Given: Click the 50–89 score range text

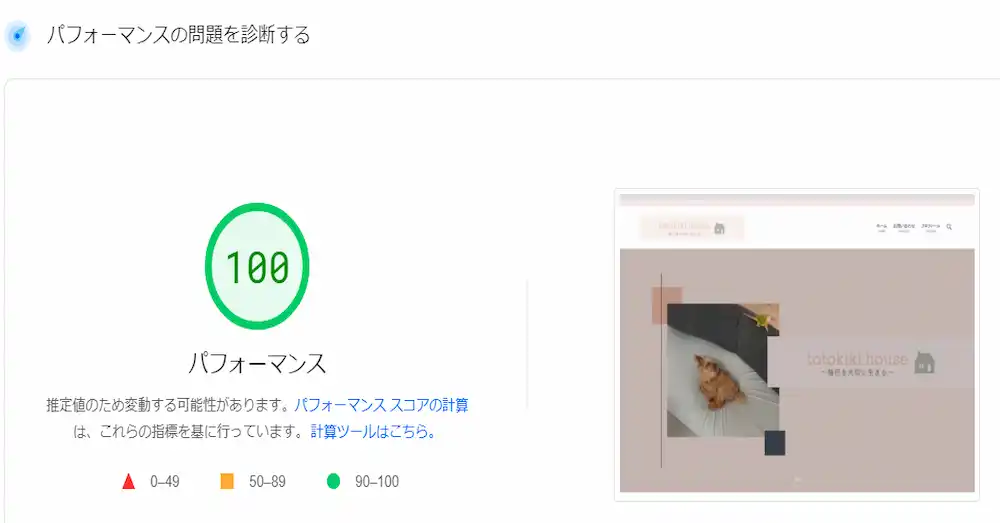Looking at the screenshot, I should click(267, 482).
